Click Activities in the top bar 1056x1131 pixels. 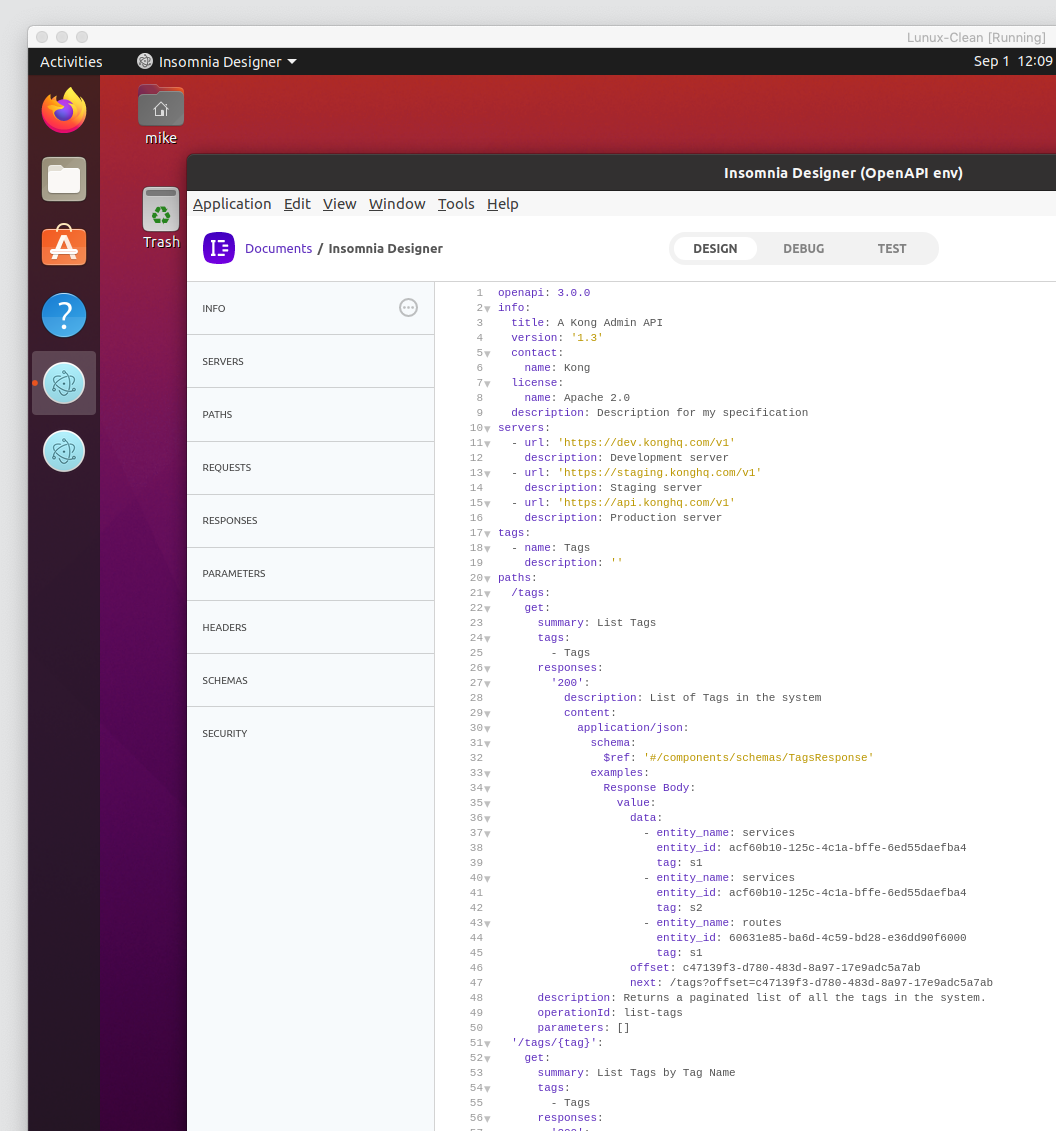(x=71, y=62)
